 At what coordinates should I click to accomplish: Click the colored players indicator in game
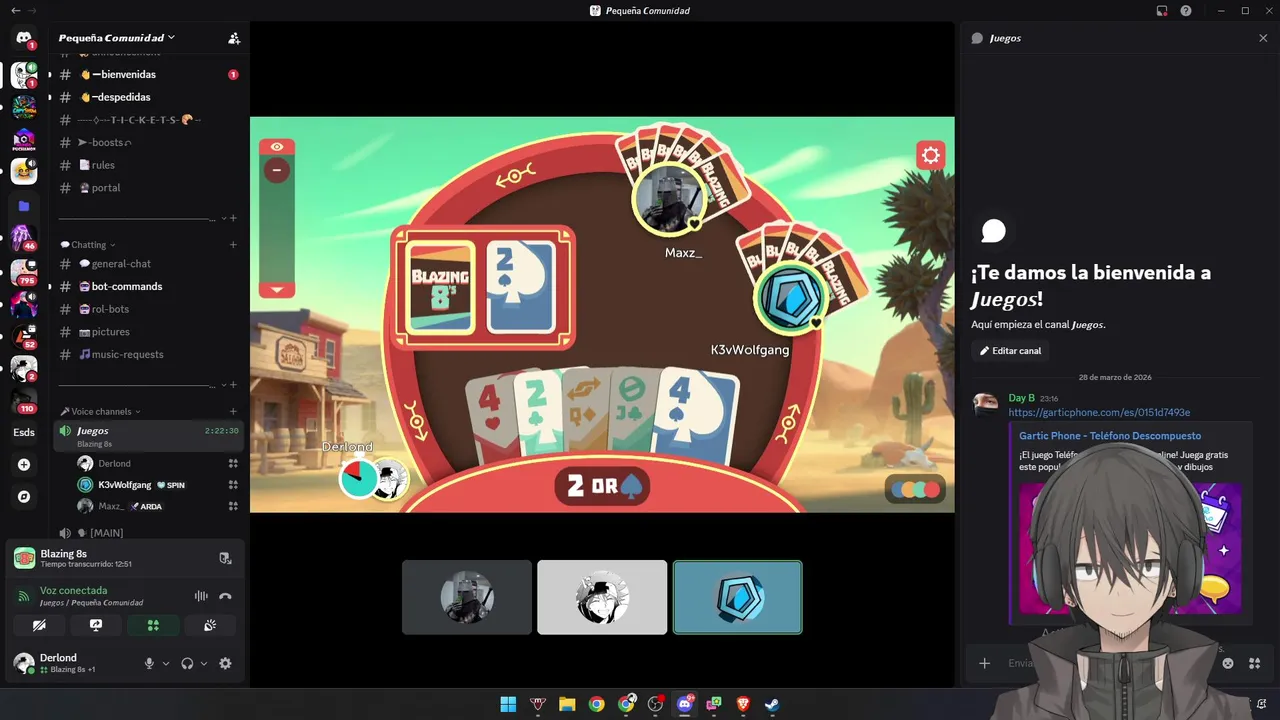915,489
